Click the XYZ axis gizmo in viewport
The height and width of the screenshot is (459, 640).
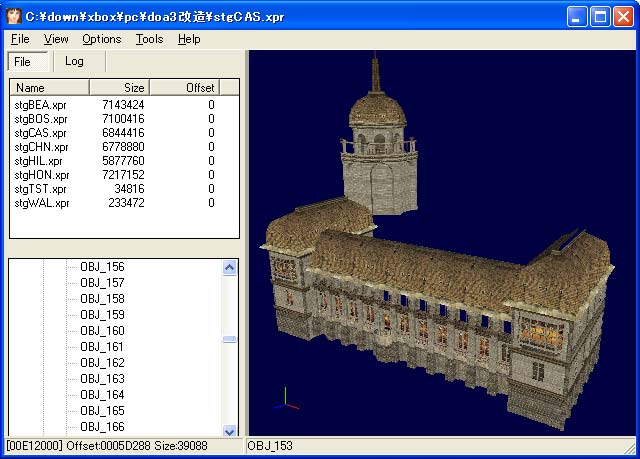(287, 399)
